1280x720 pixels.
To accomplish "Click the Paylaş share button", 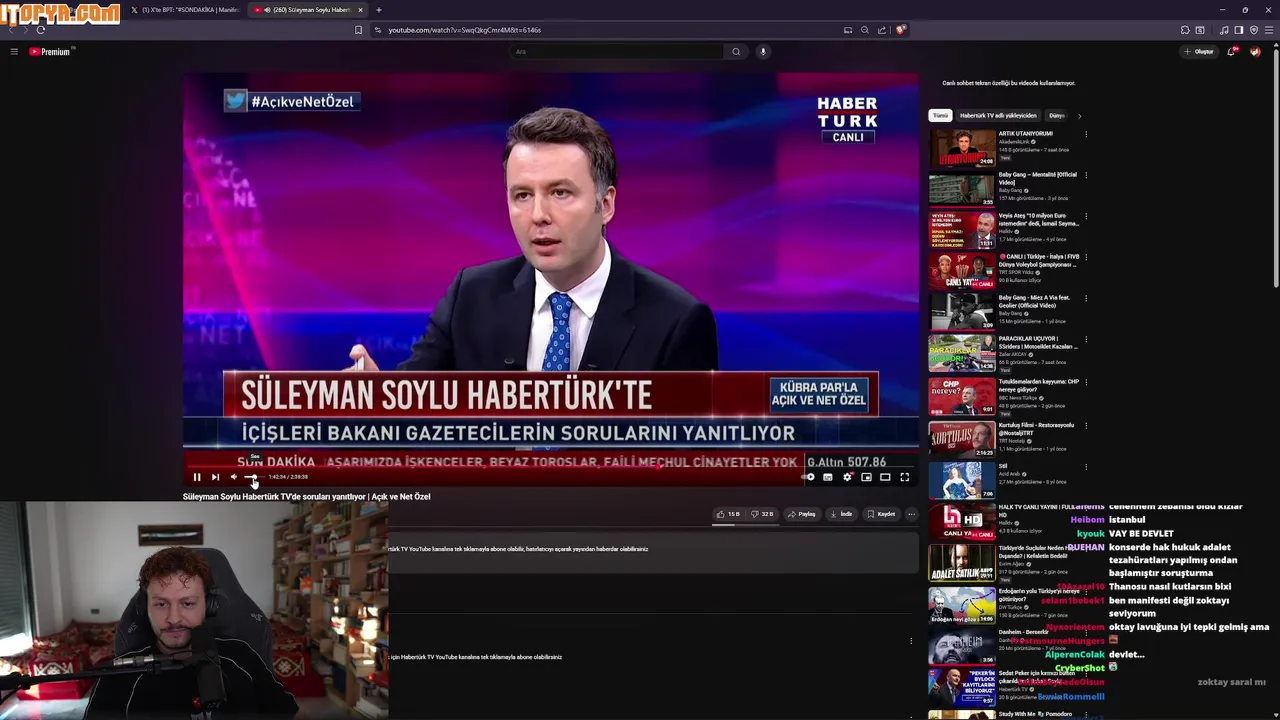I will point(802,514).
